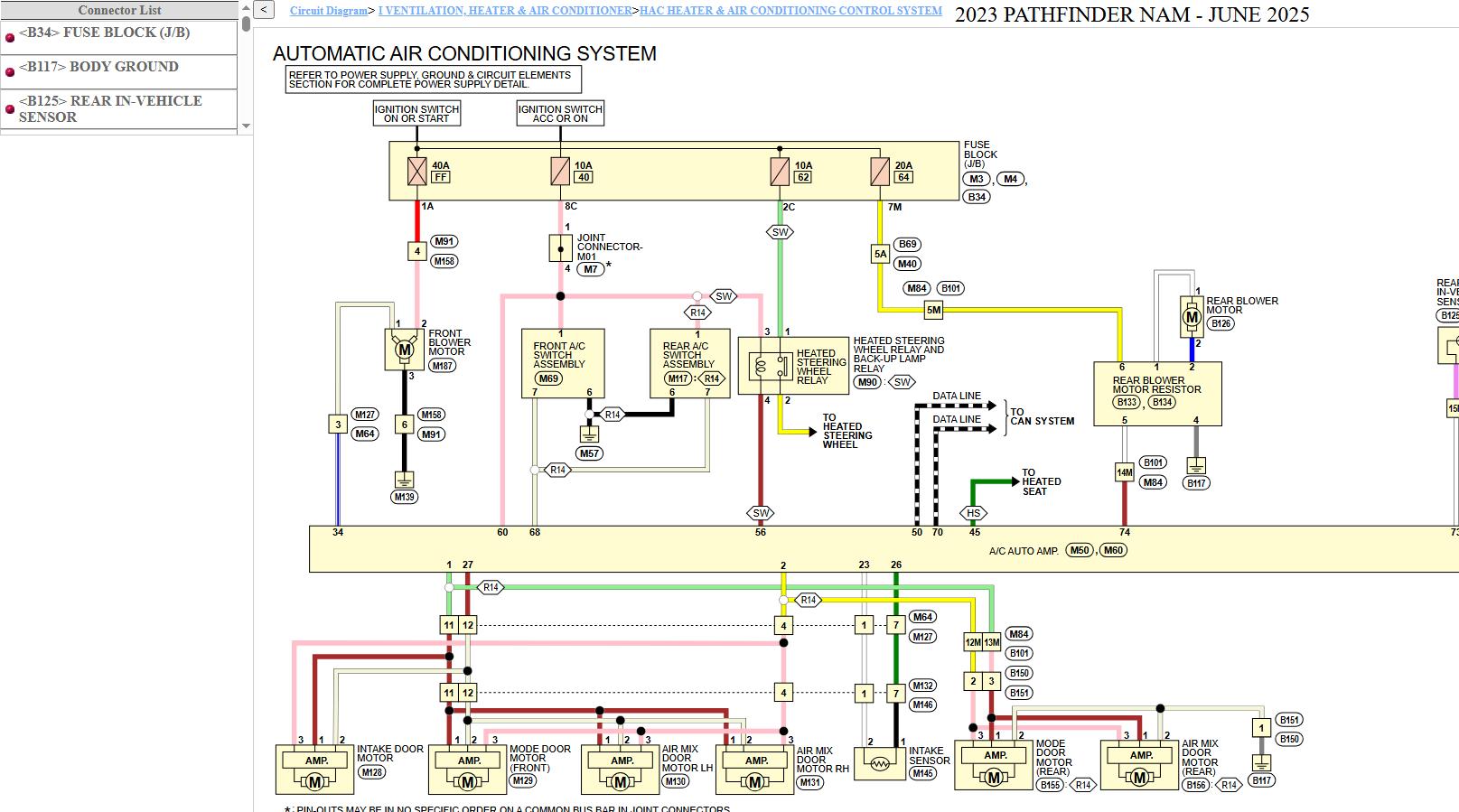The image size is (1459, 812).
Task: Click the M139 ground symbol
Action: coord(404,479)
